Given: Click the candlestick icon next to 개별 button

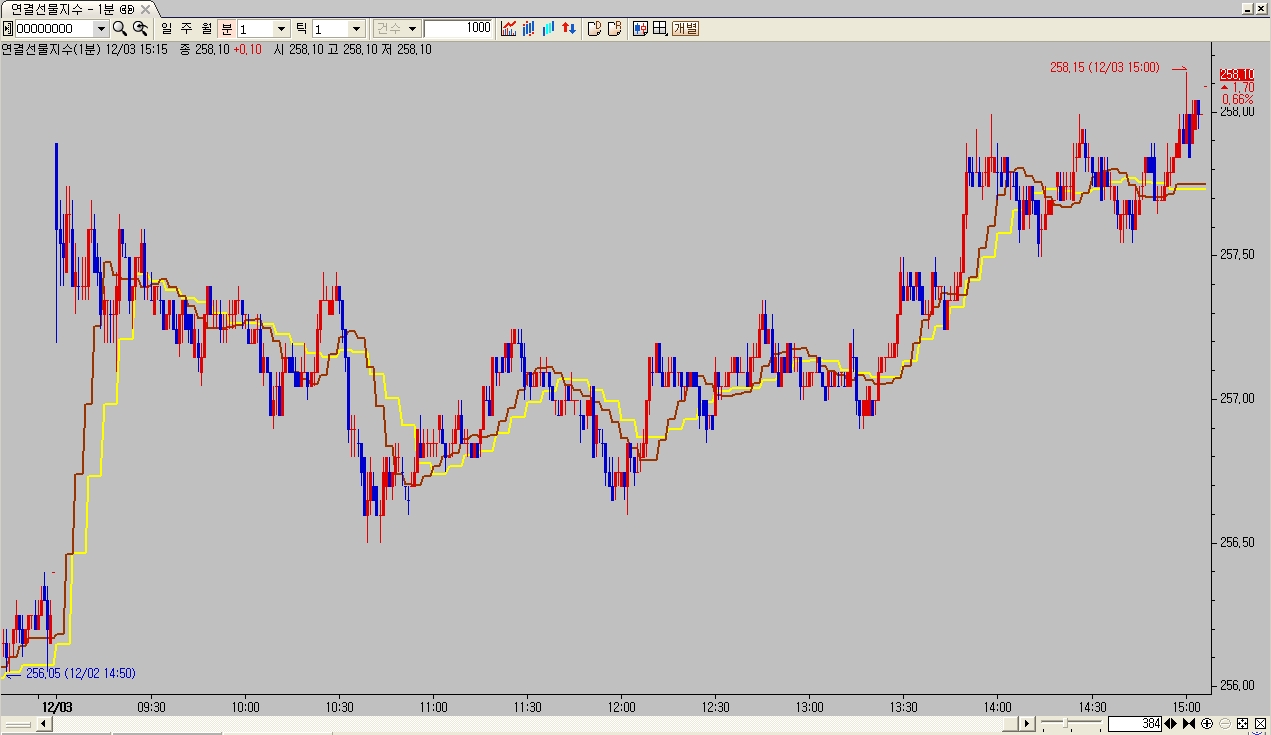Looking at the screenshot, I should [x=641, y=28].
